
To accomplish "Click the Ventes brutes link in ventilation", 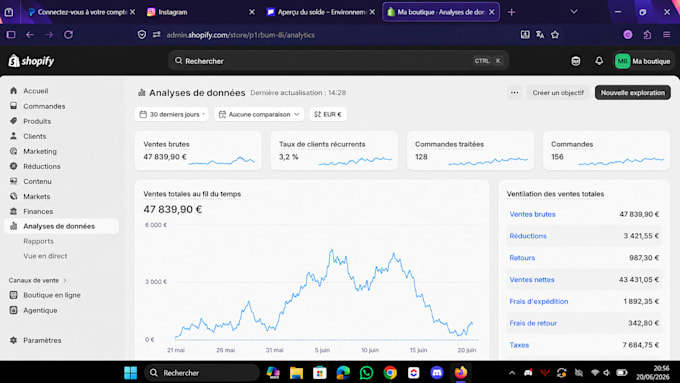I will pos(532,214).
